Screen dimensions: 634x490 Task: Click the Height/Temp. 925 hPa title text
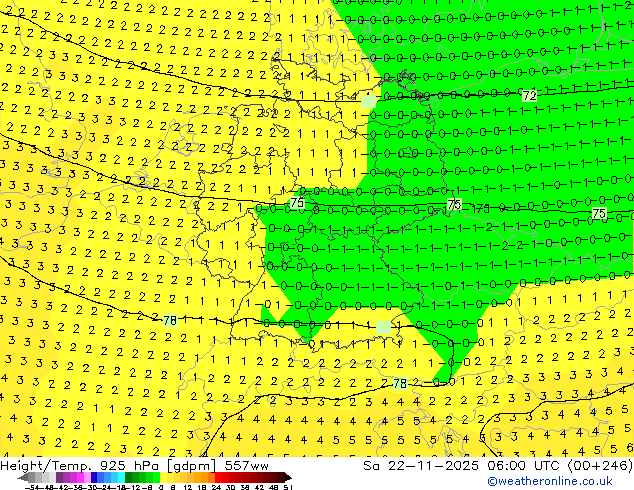tap(80, 466)
